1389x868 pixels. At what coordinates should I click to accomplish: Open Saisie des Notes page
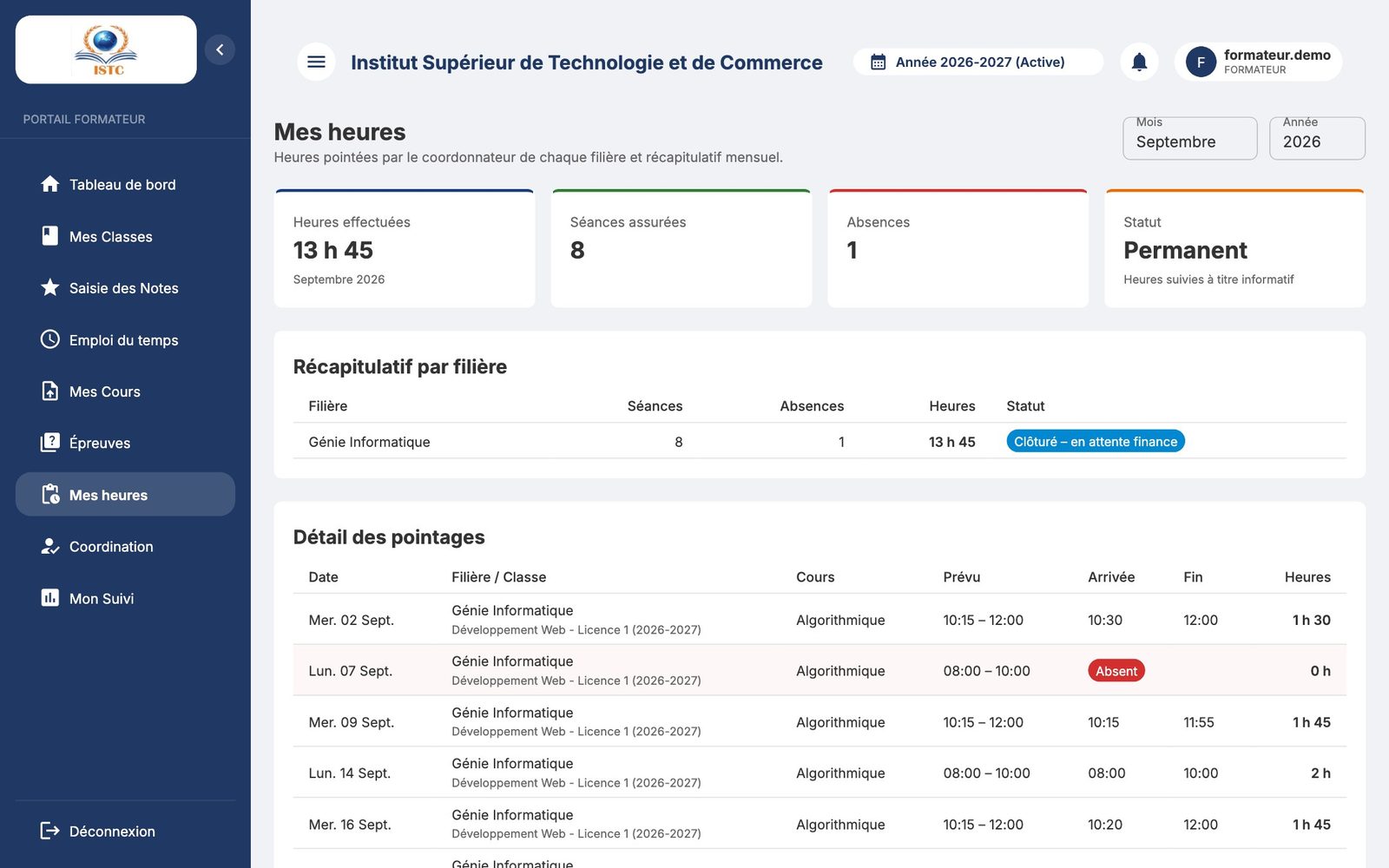[125, 287]
